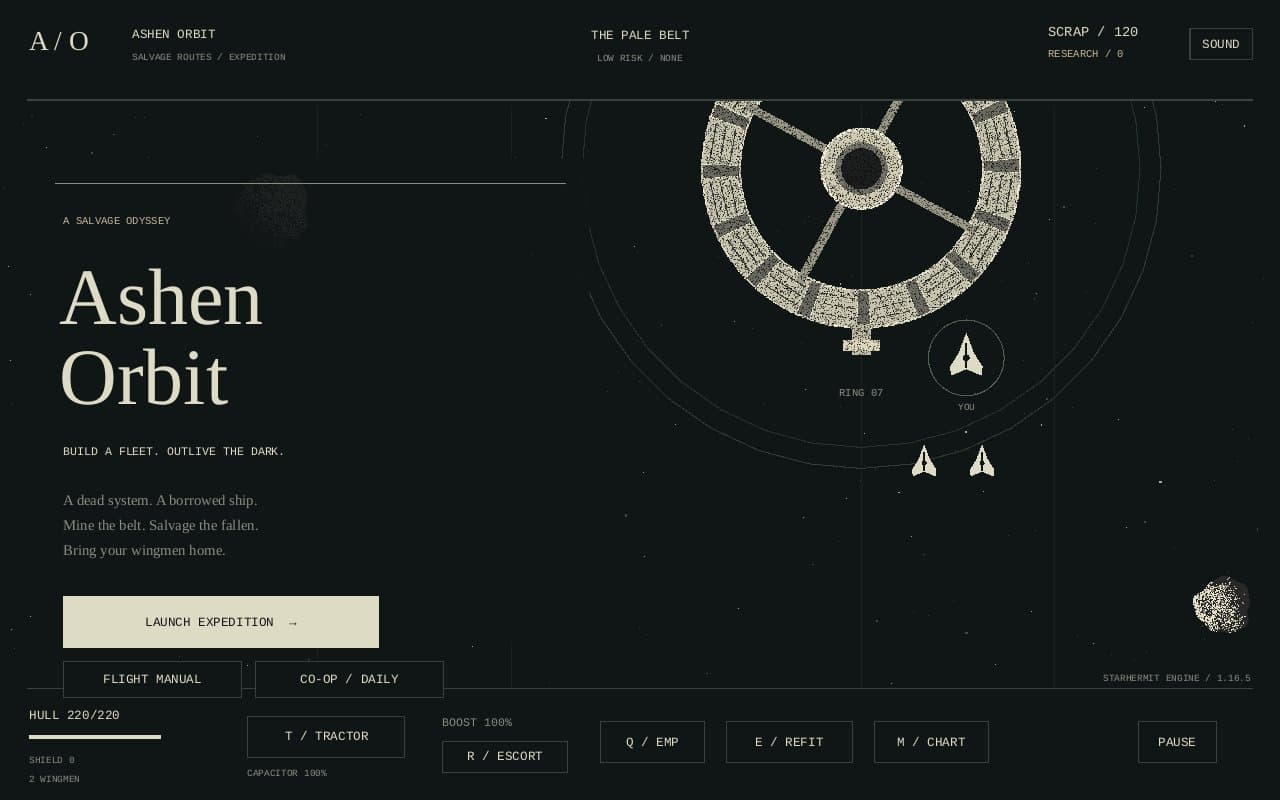1280x800 pixels.
Task: Click STARHERMIT ENGINE / 1.16.5 version text
Action: 1177,678
